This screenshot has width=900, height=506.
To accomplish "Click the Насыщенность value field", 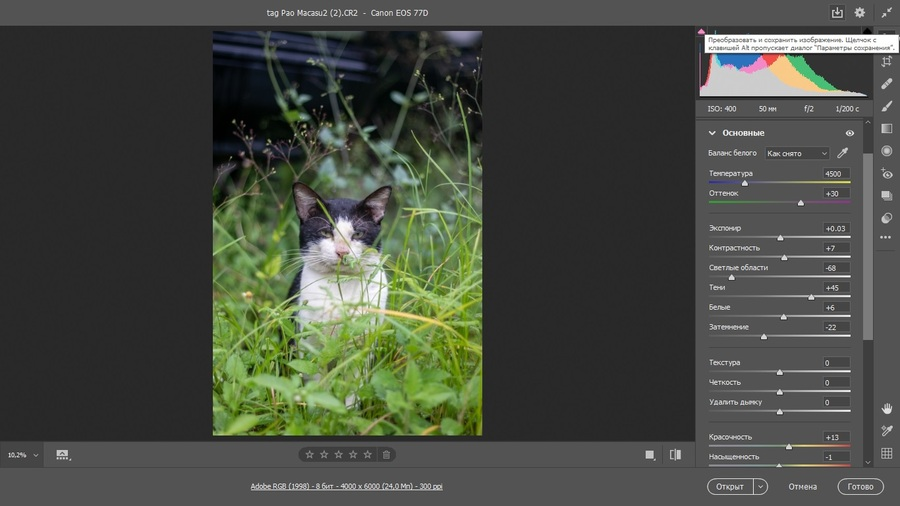I will pyautogui.click(x=836, y=457).
